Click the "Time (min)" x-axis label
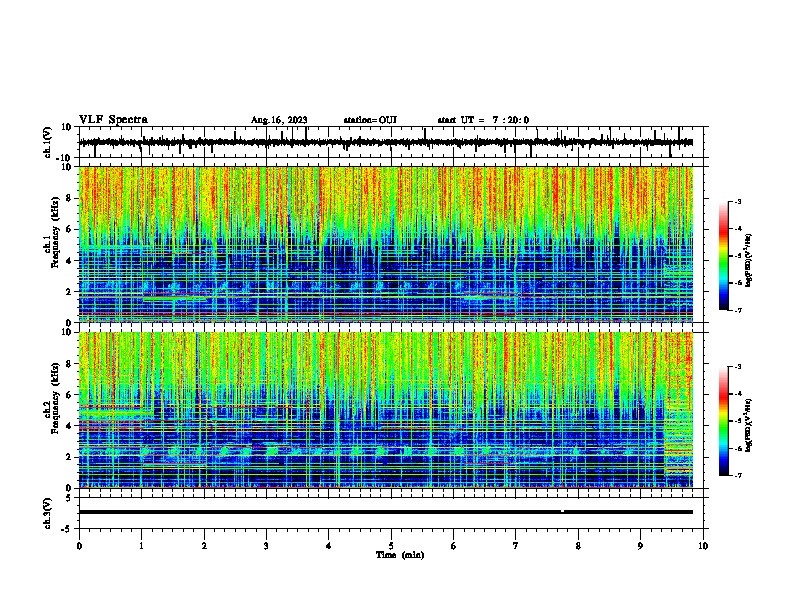Image resolution: width=792 pixels, height=612 pixels. coord(400,555)
